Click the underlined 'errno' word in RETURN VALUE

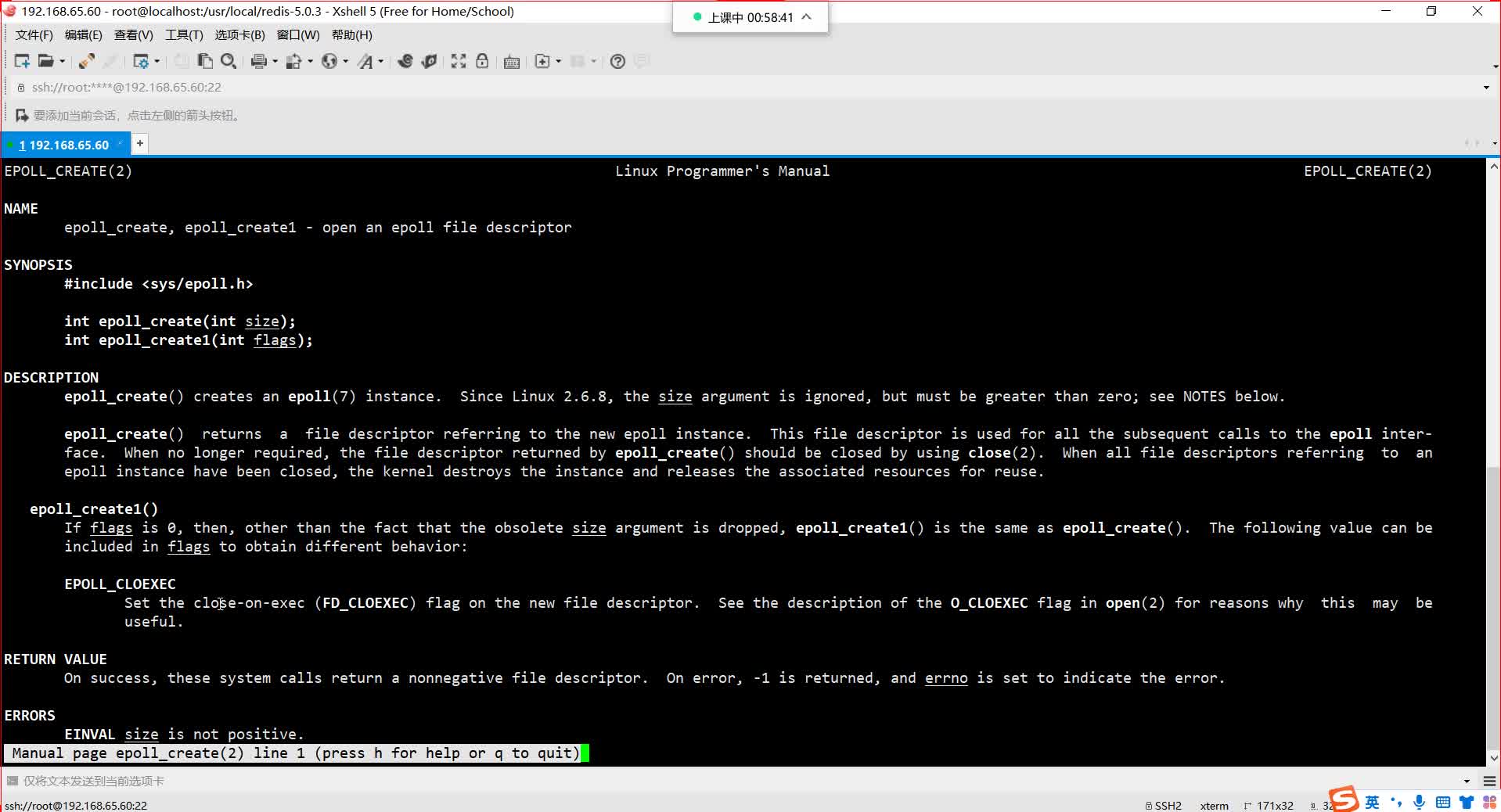point(946,677)
